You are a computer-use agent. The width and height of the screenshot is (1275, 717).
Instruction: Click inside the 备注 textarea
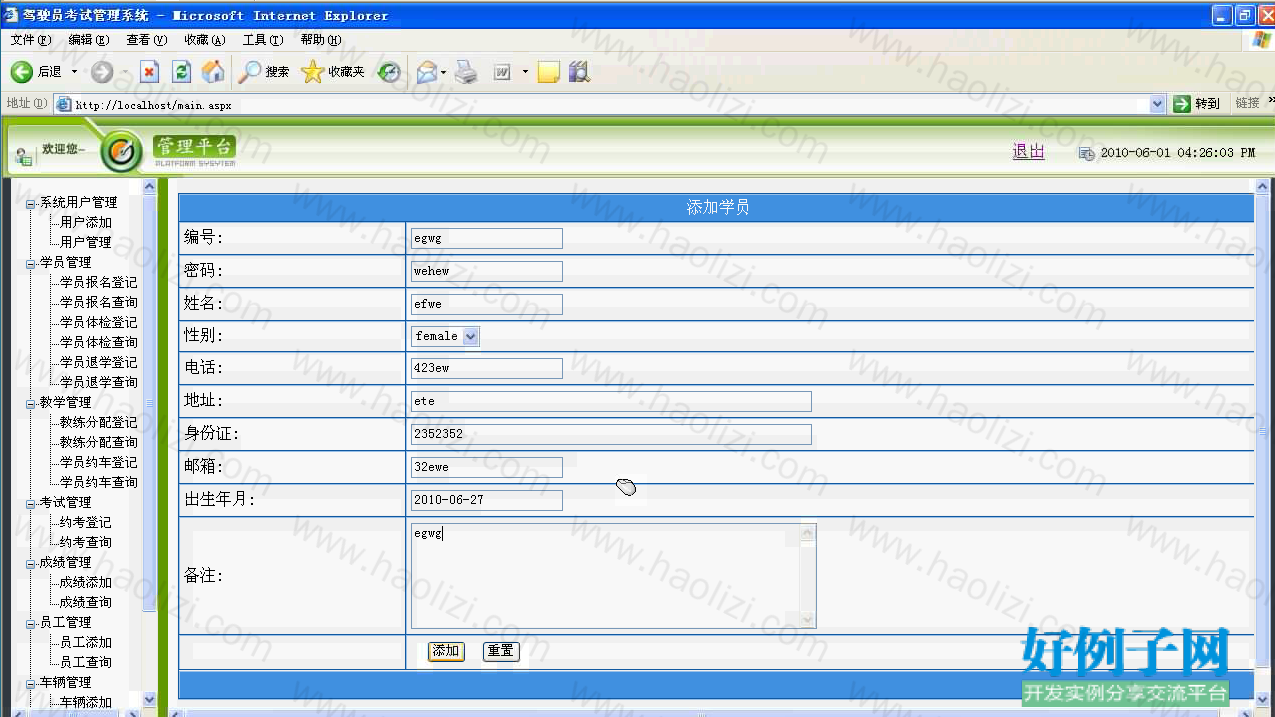click(x=613, y=576)
